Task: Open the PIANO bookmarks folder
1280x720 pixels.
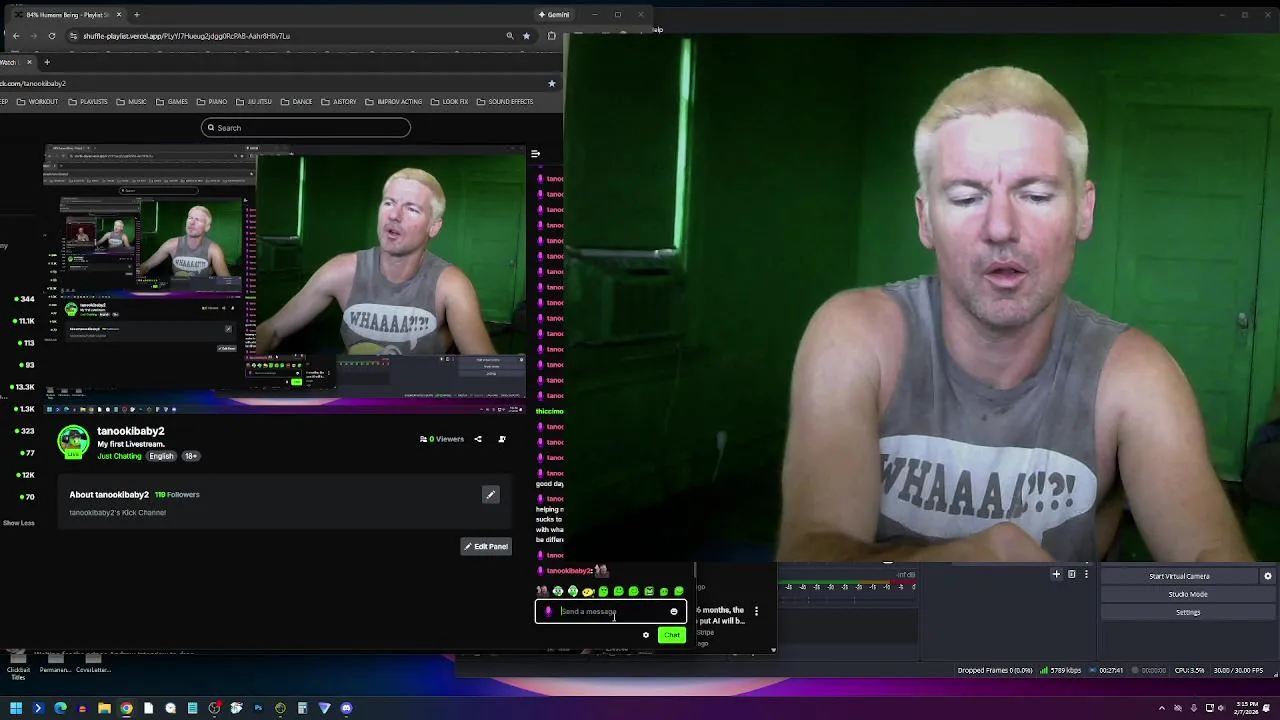Action: [x=212, y=101]
